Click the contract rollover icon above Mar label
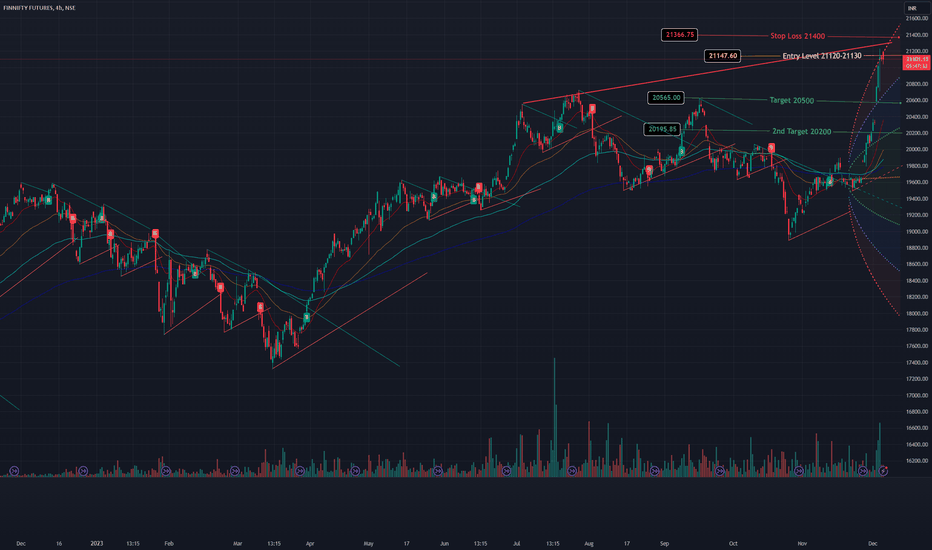This screenshot has width=932, height=550. (235, 471)
